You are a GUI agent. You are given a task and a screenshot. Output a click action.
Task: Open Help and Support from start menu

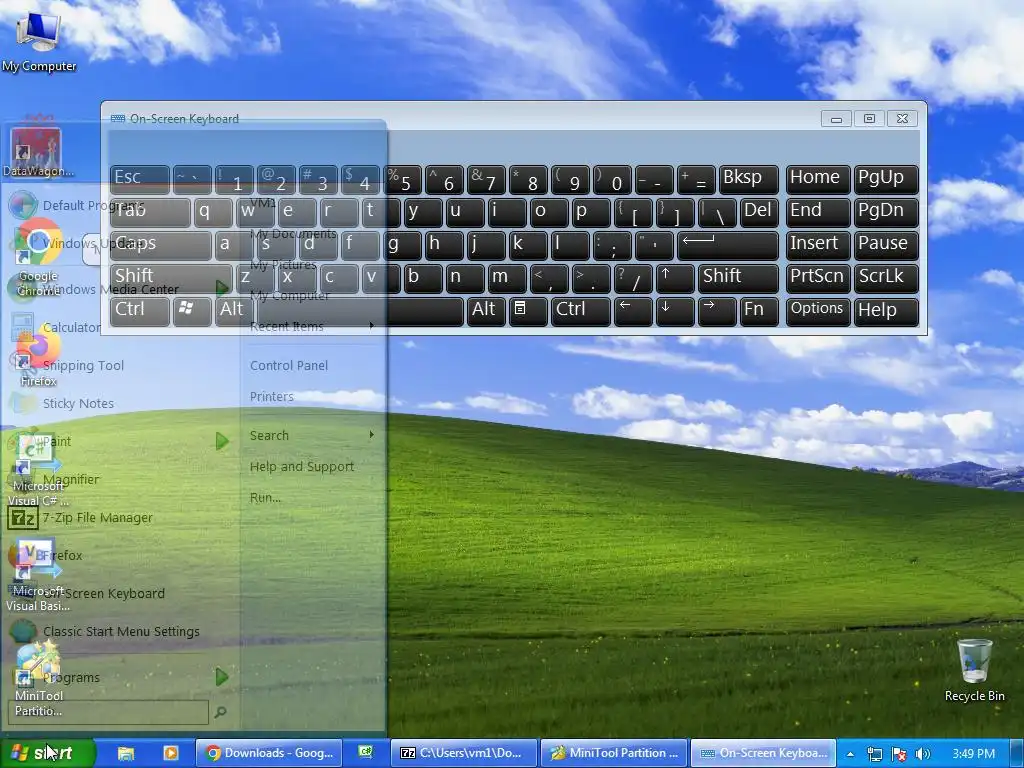pyautogui.click(x=302, y=466)
